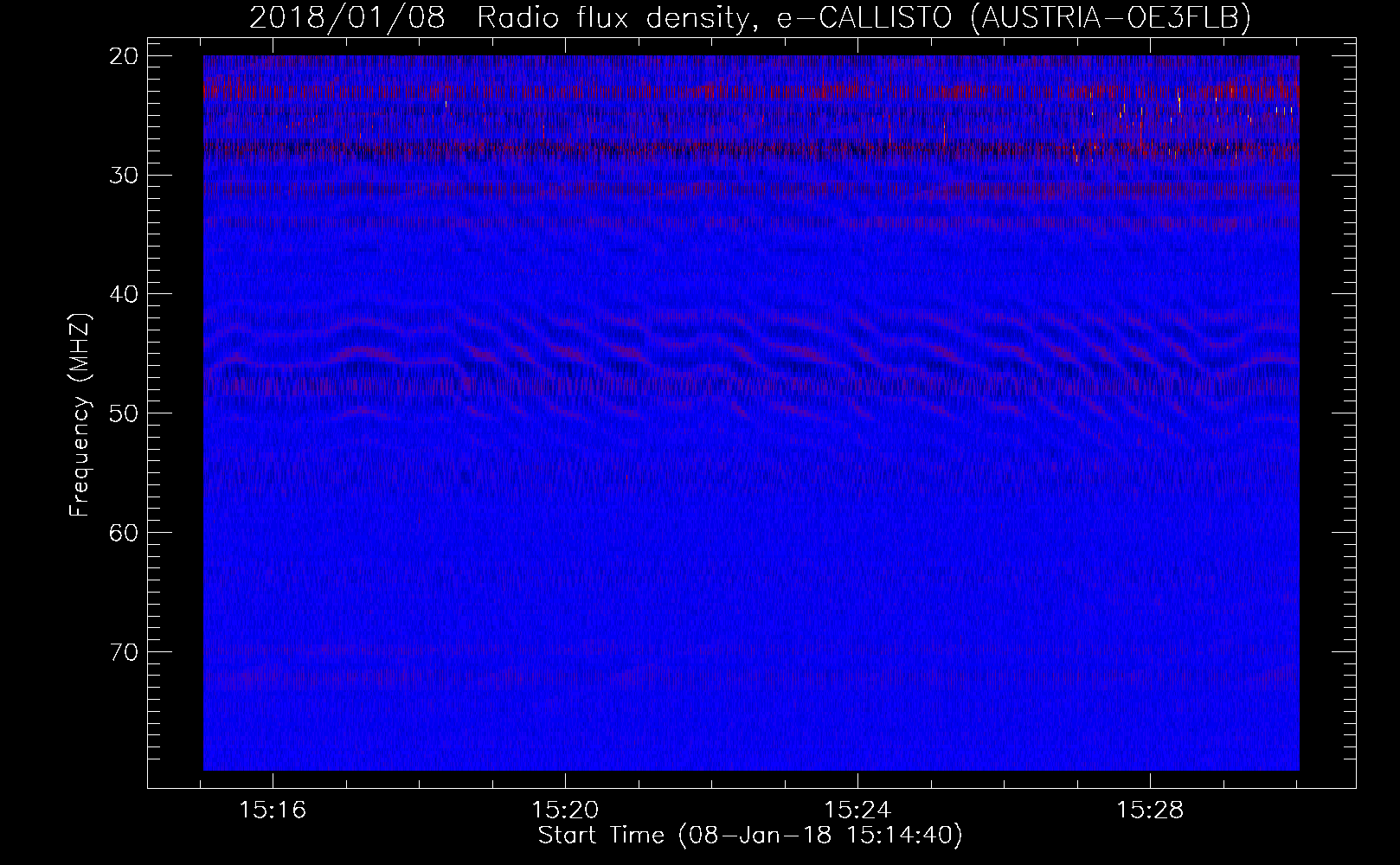Click the 15:16 time tick label
Viewport: 1400px width, 865px height.
click(x=273, y=811)
